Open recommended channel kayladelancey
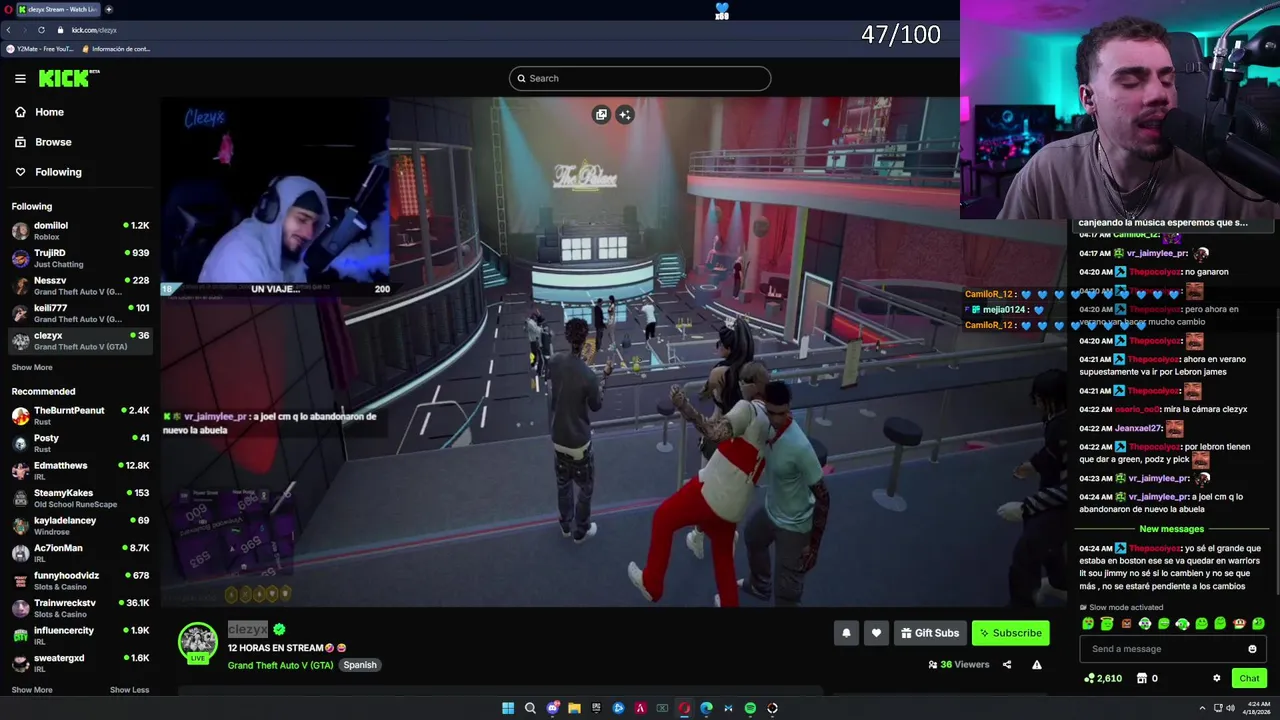This screenshot has width=1280, height=720. click(x=80, y=526)
